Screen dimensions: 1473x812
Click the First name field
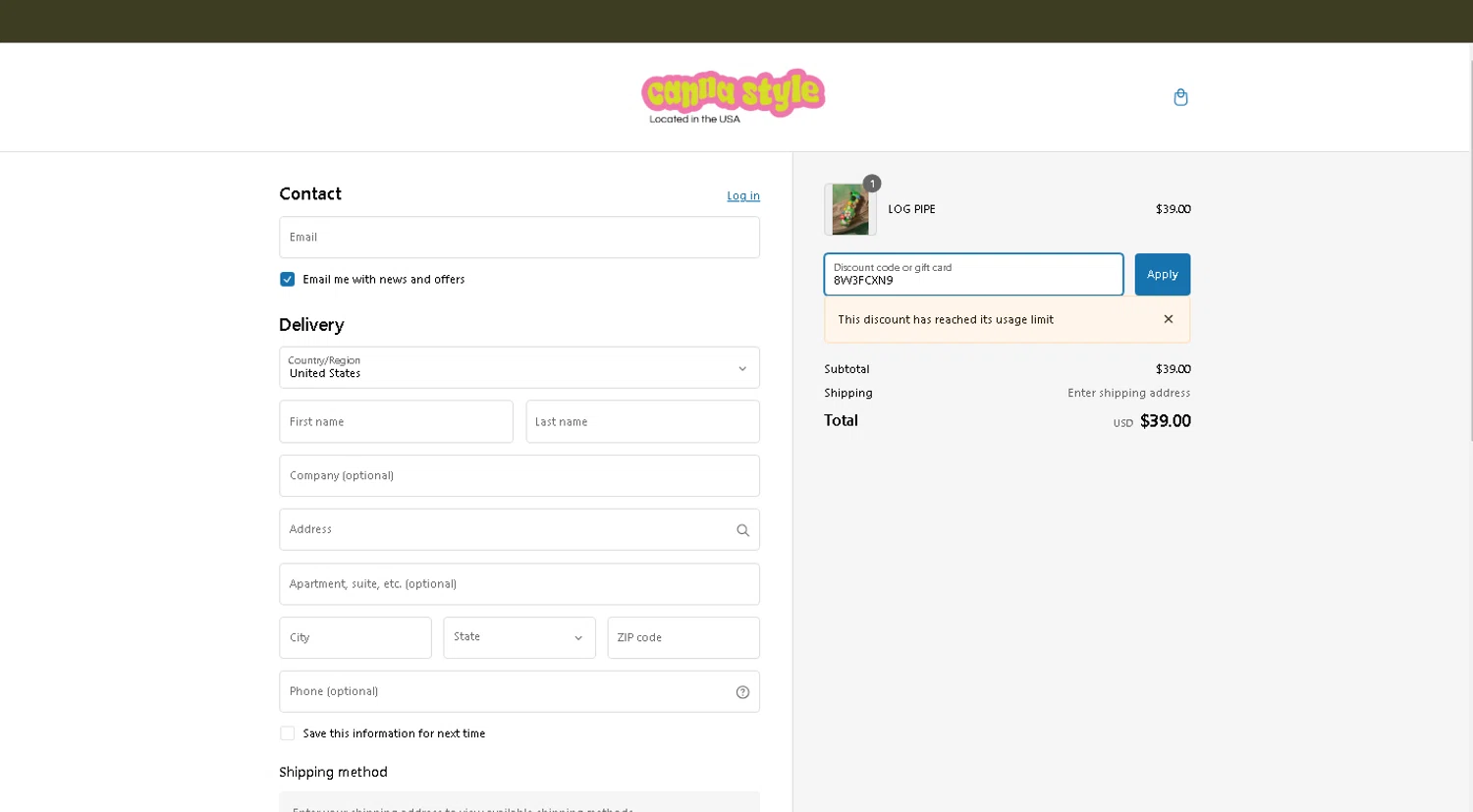396,422
